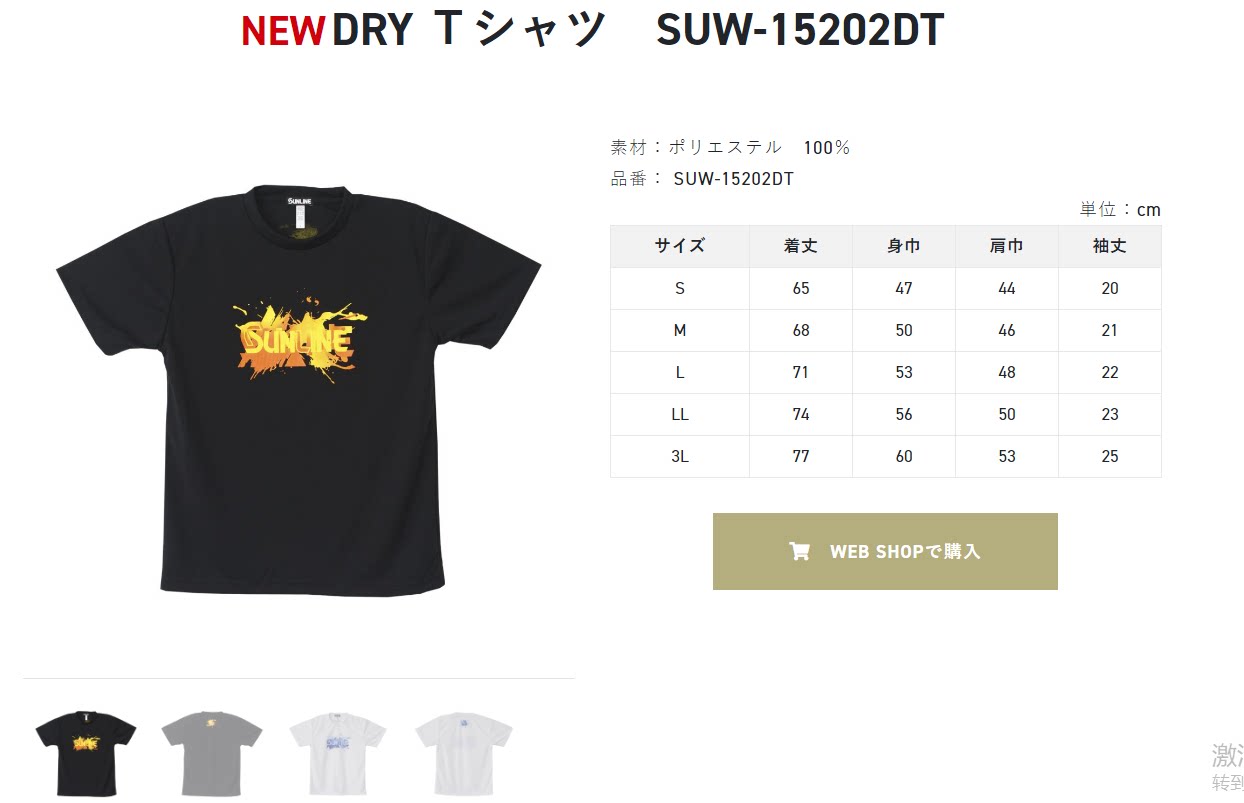Select the 3L size row label
The image size is (1244, 803).
(680, 456)
